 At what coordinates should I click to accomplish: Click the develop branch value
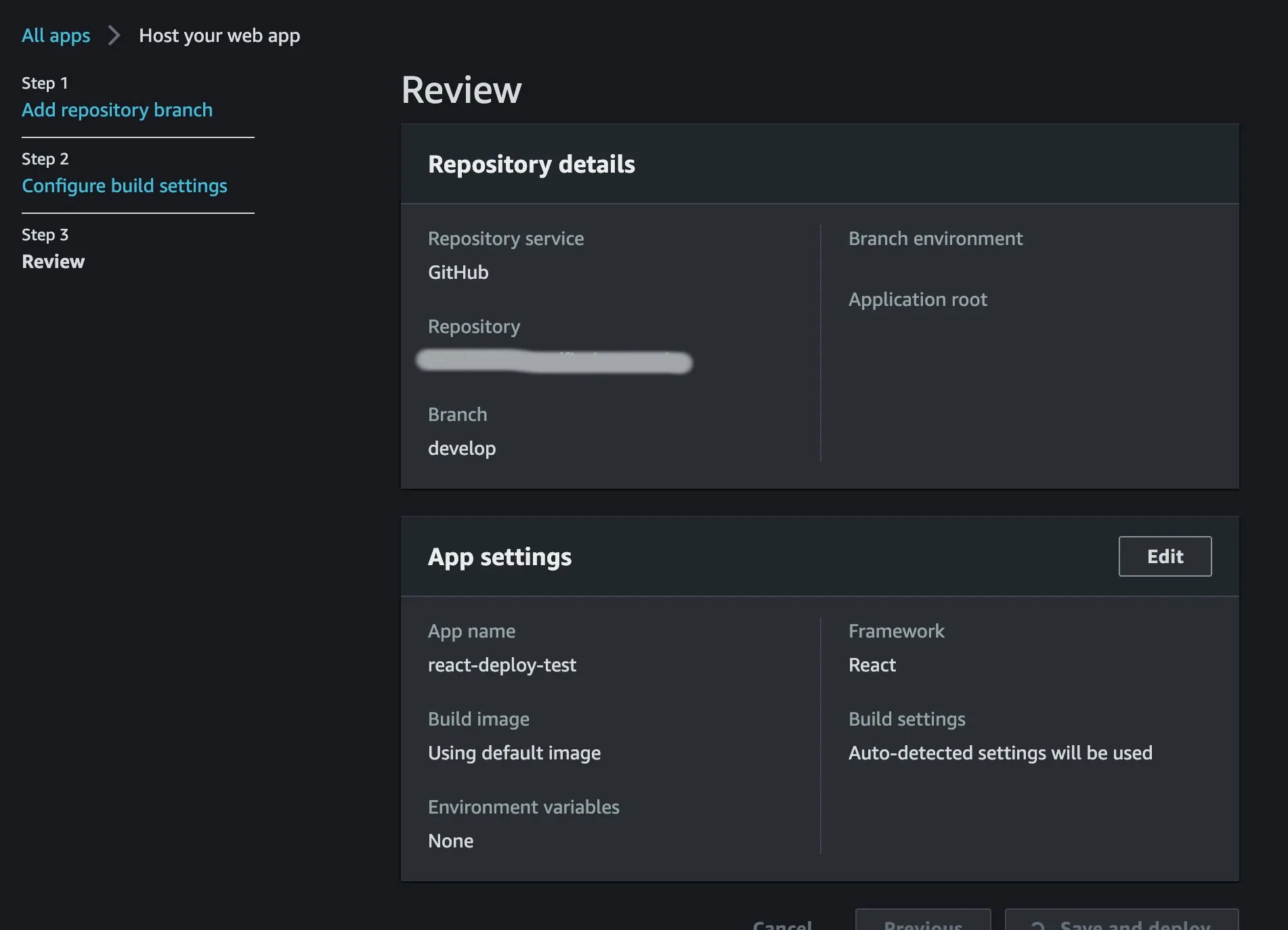[x=462, y=448]
